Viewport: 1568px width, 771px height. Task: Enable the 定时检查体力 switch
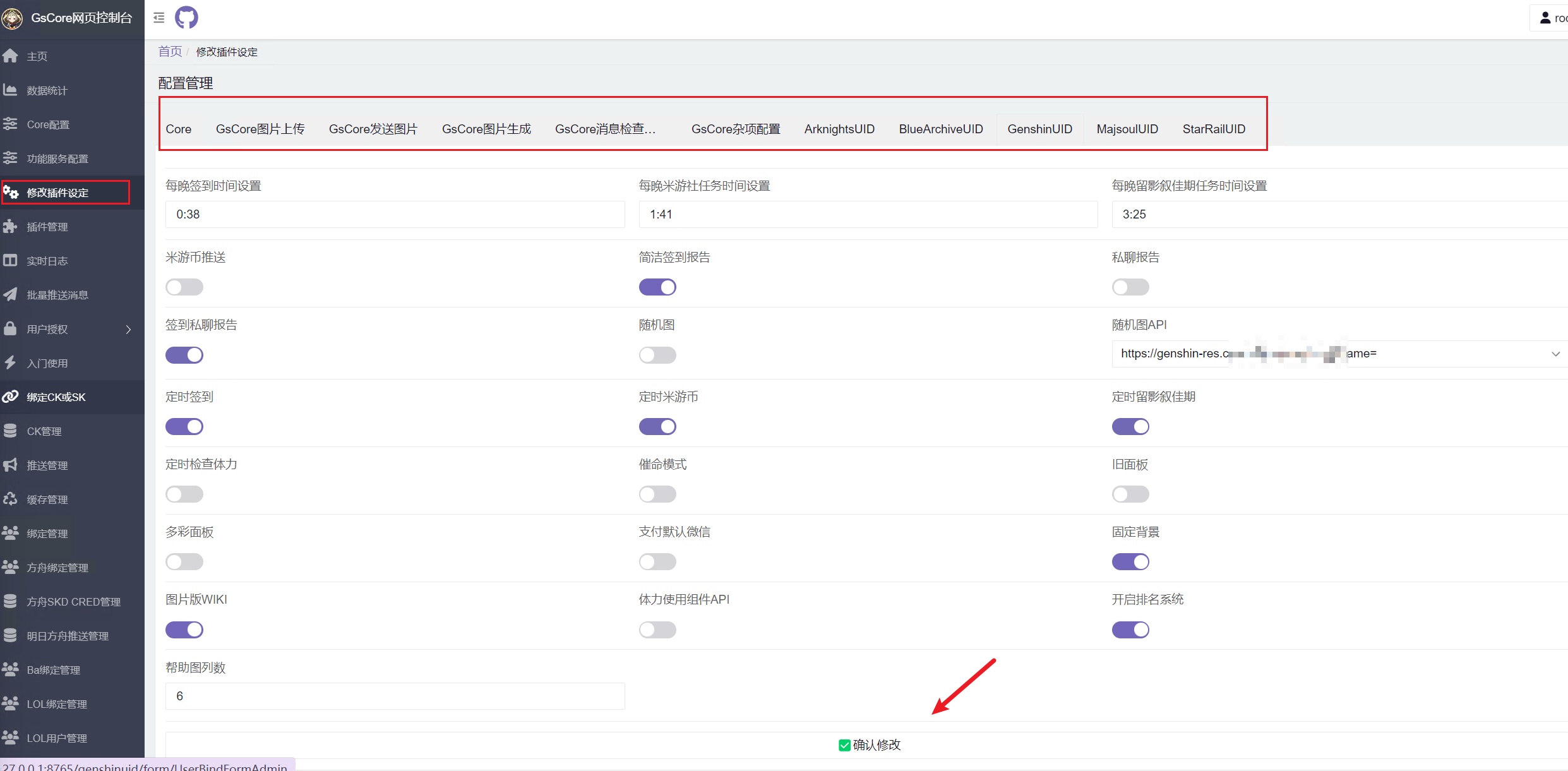184,494
